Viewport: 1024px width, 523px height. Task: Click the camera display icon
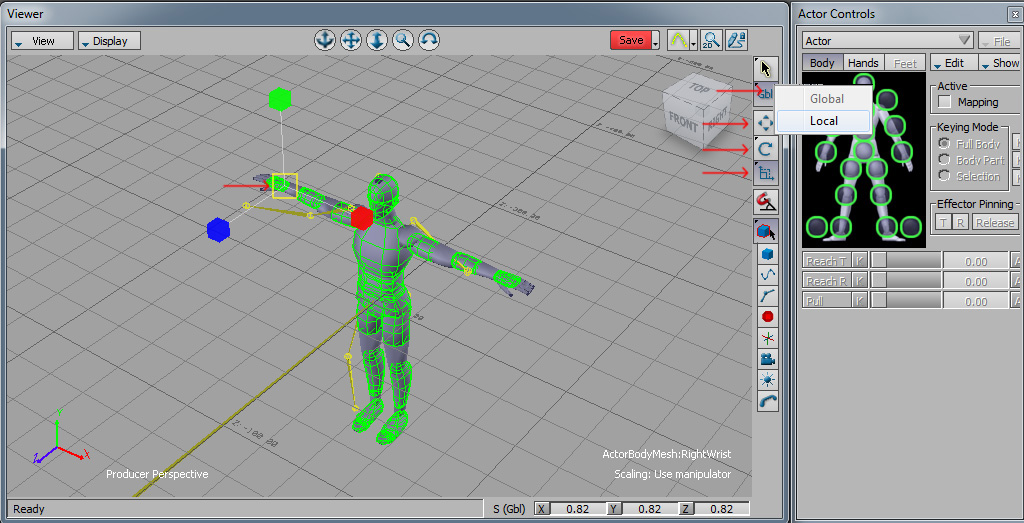click(767, 359)
